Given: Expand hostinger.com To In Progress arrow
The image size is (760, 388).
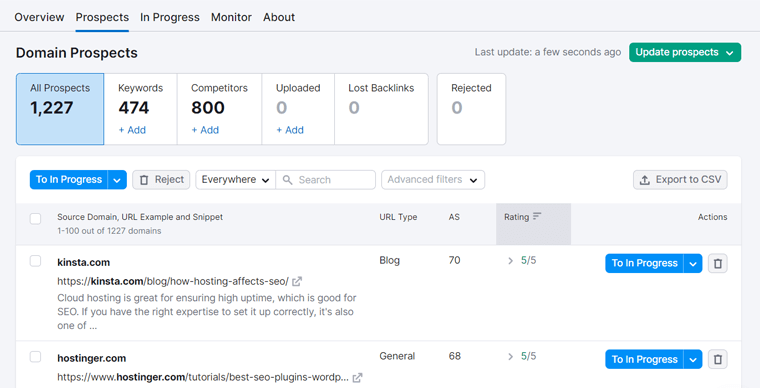Looking at the screenshot, I should coord(693,359).
